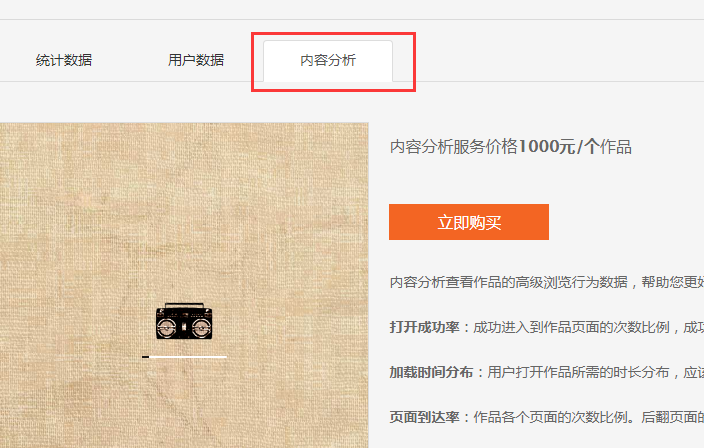This screenshot has height=448, width=704.
Task: Select the bold 页面到达率 label
Action: 424,417
